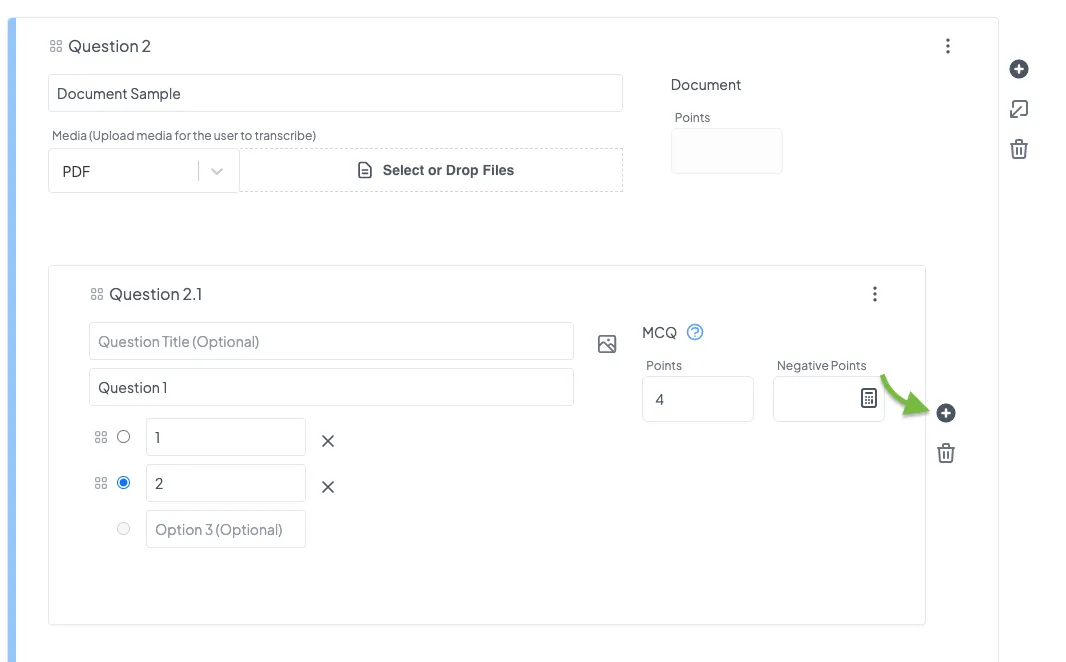
Task: Open Question 2.1 three-dot options menu
Action: [x=875, y=294]
